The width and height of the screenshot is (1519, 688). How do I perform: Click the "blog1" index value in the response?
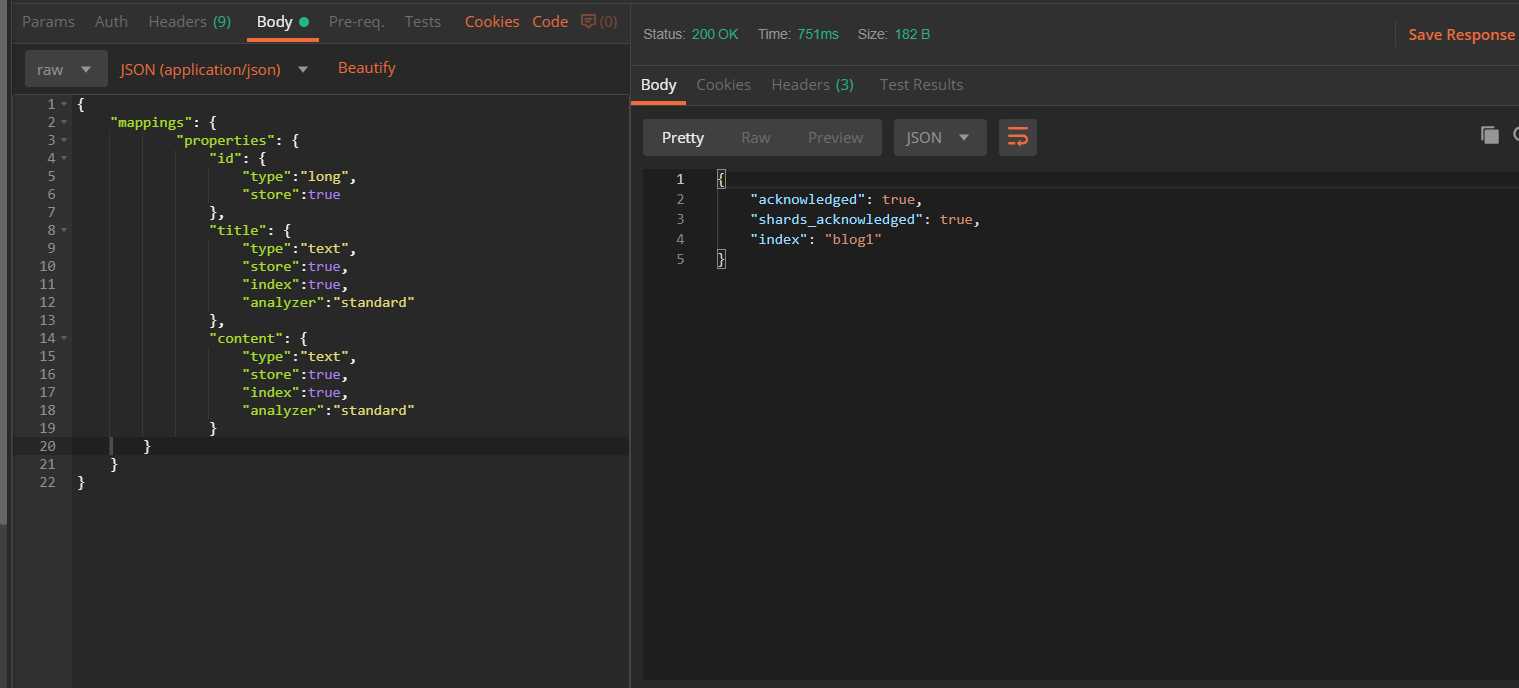tap(853, 239)
